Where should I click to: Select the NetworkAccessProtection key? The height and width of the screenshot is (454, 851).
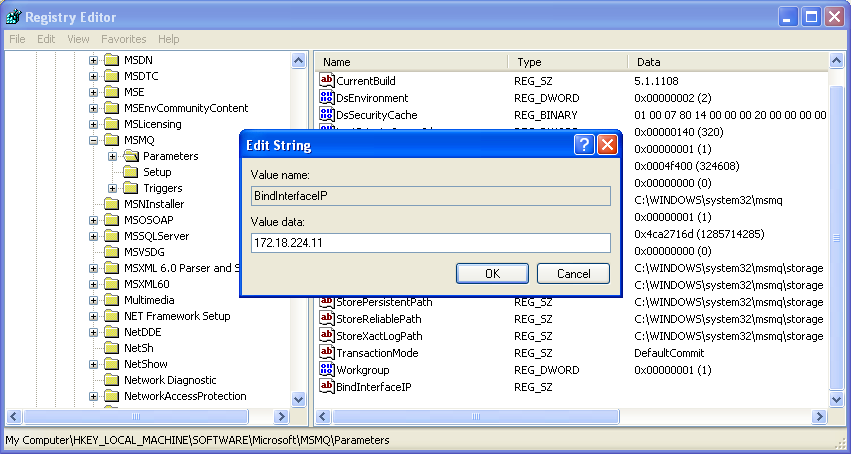pos(184,396)
